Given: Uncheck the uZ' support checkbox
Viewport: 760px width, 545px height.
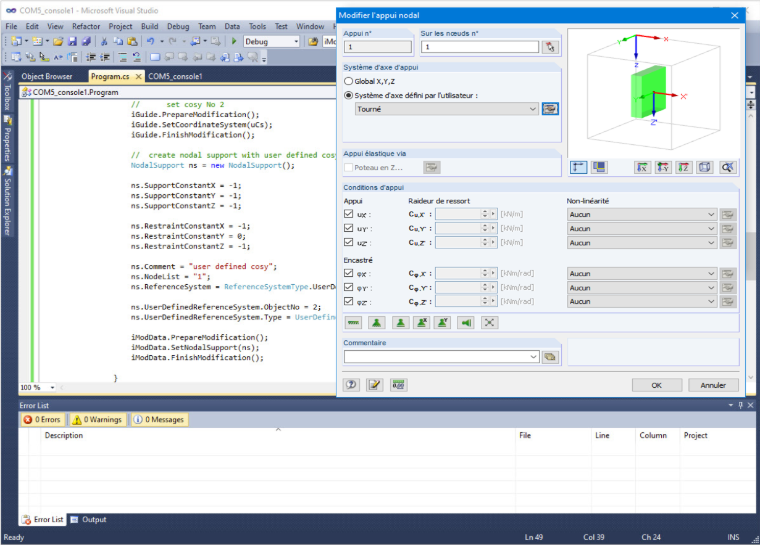Looking at the screenshot, I should tap(348, 242).
